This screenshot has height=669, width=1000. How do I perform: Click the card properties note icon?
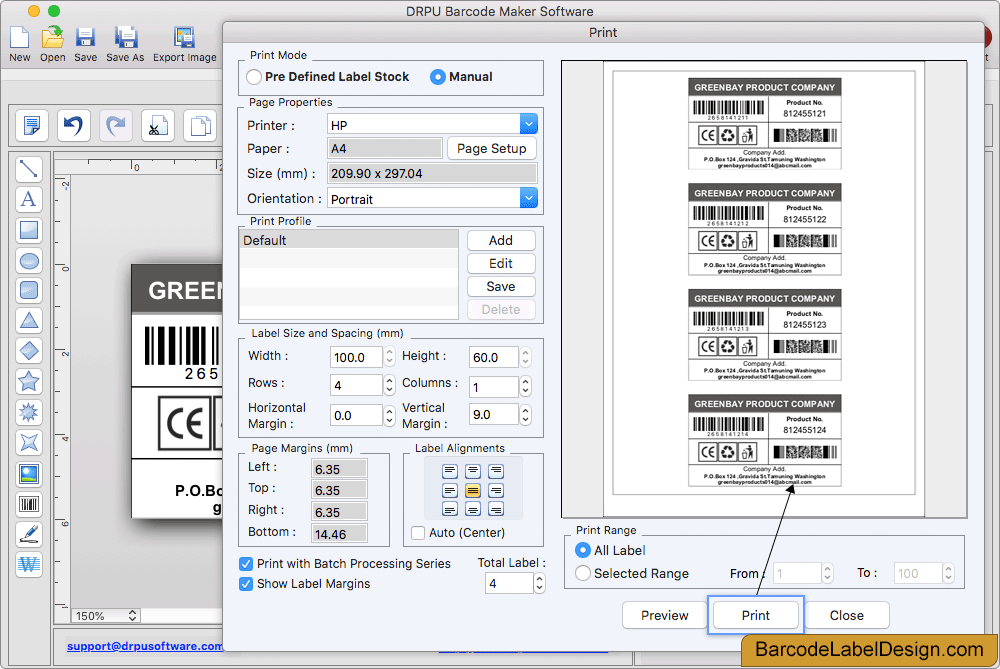[x=31, y=125]
